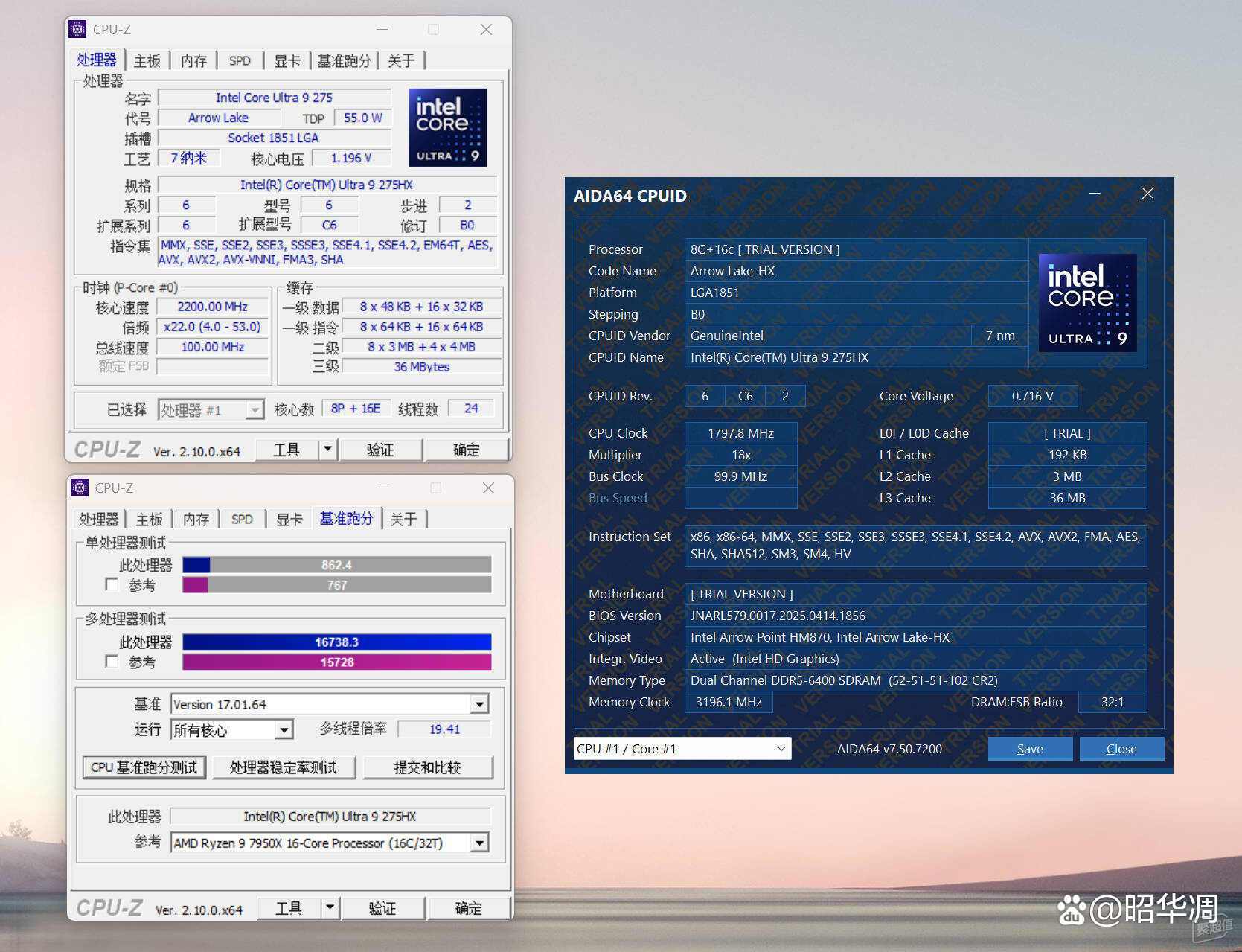Click 验证 button in top CPU-Z window
Screen dimensions: 1242x952
tap(380, 450)
